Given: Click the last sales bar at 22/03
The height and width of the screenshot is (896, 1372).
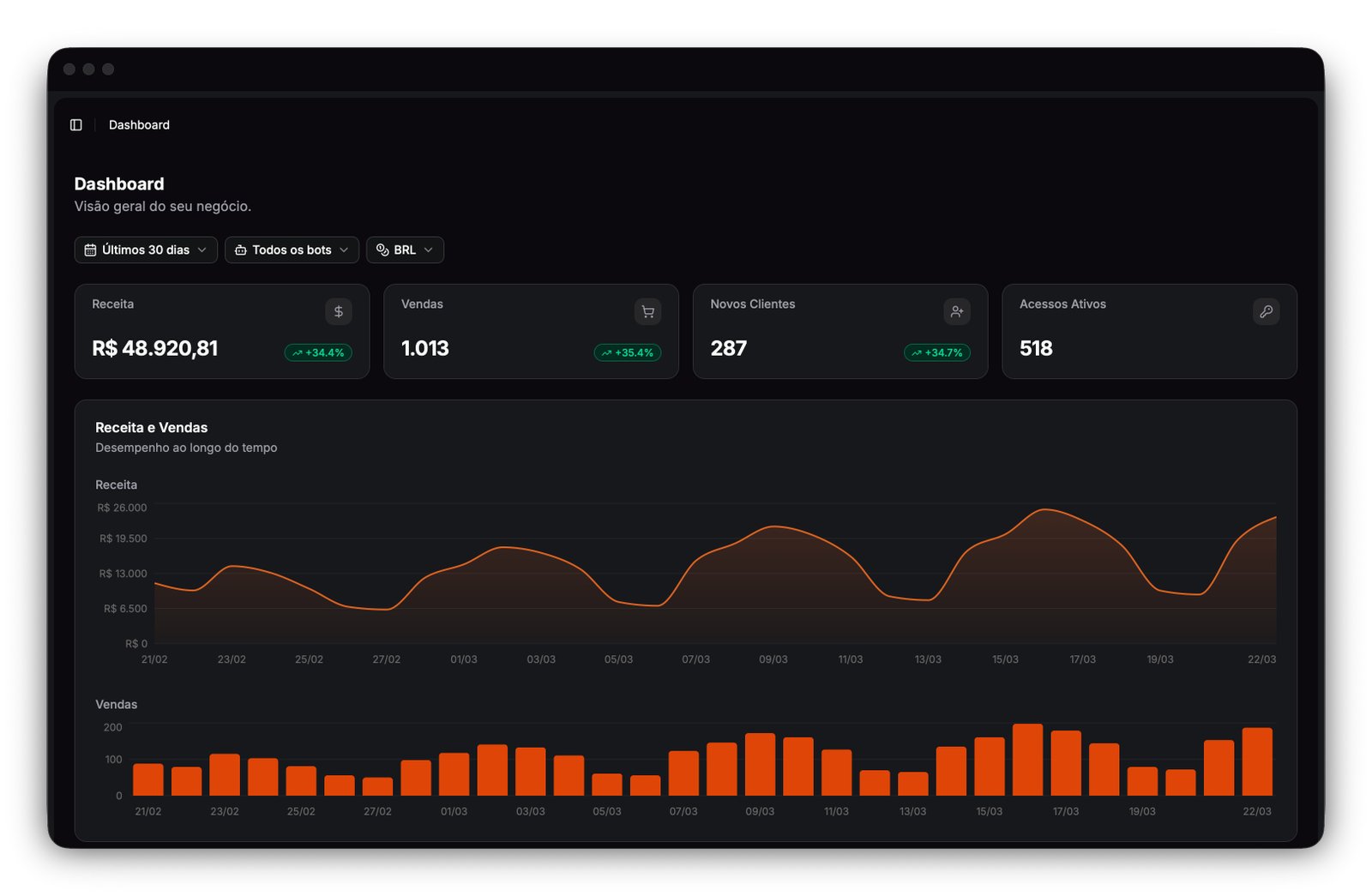Looking at the screenshot, I should [x=1257, y=761].
